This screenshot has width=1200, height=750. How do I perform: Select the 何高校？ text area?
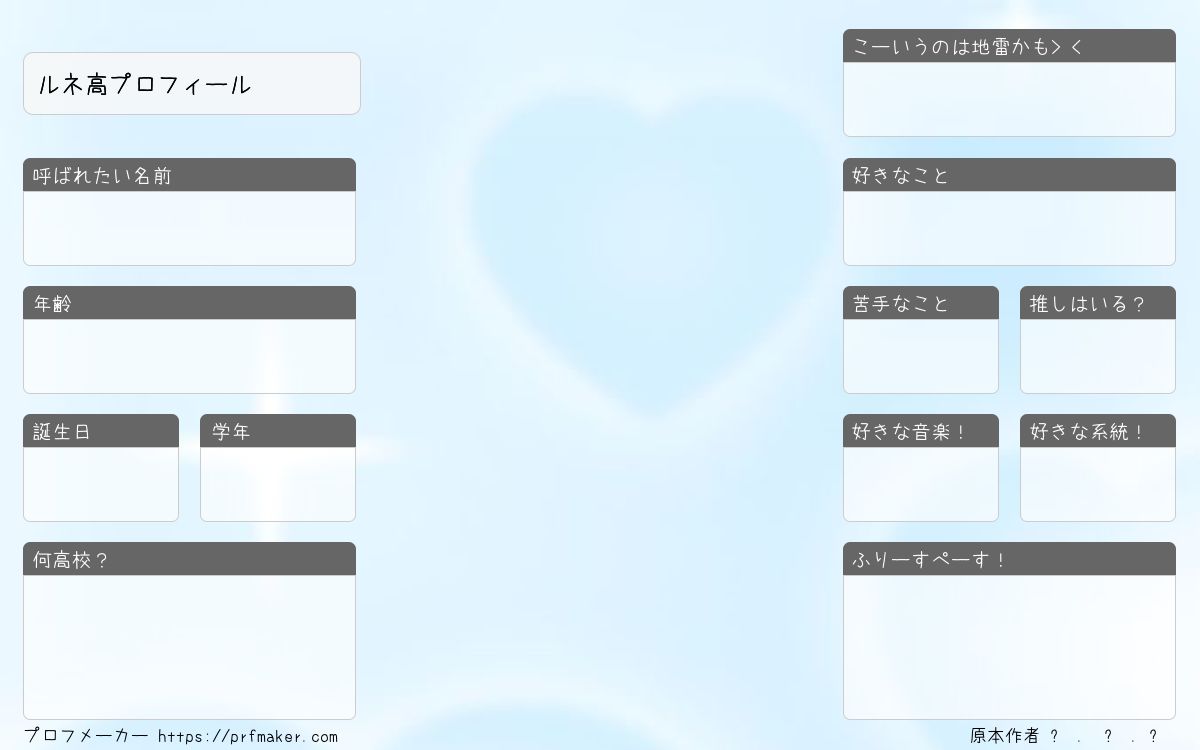tap(189, 647)
